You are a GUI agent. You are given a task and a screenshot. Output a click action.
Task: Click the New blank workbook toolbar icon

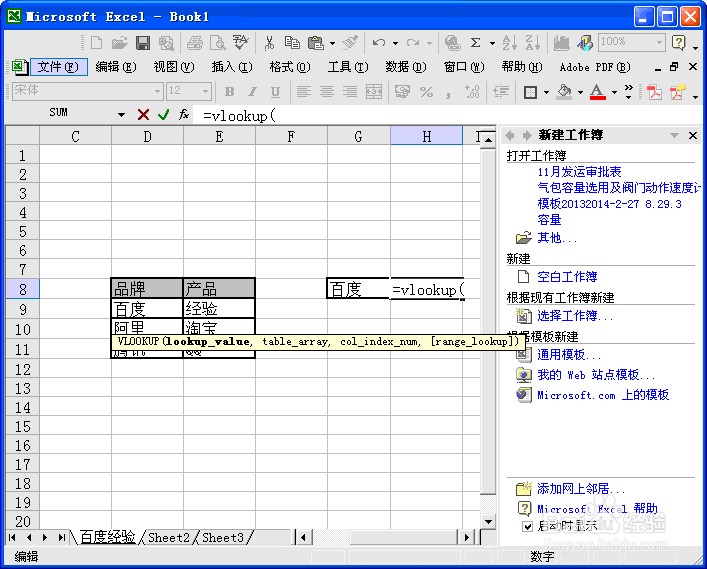96,43
